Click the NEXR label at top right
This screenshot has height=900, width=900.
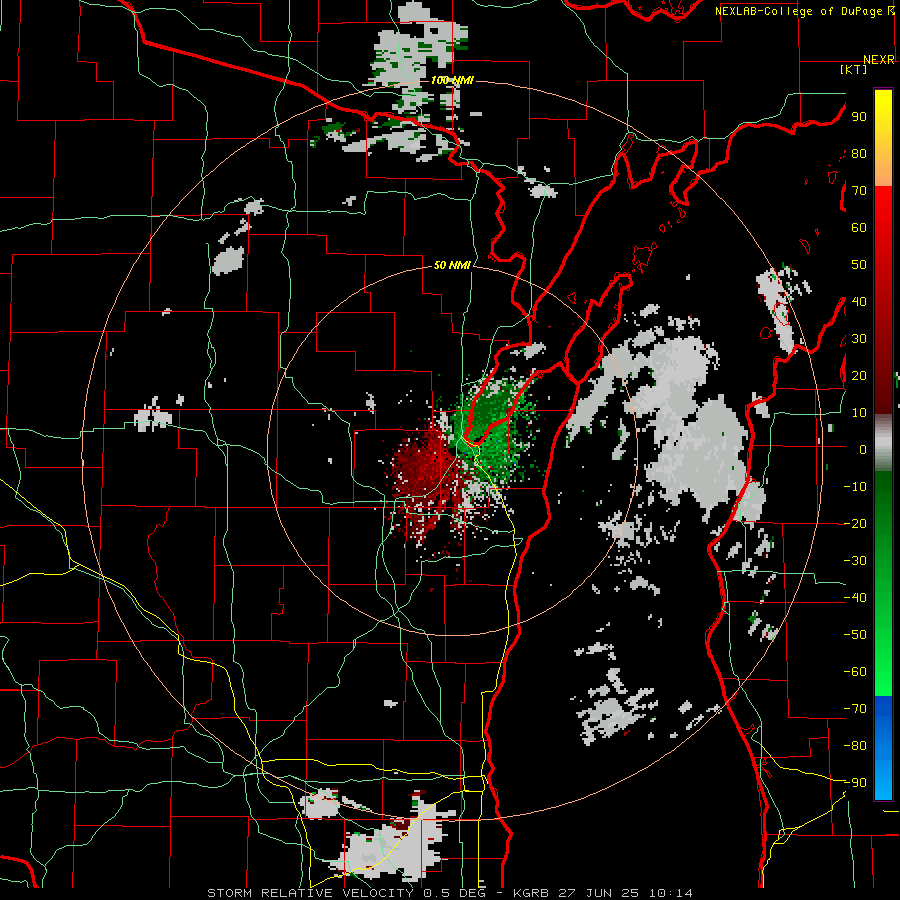(879, 60)
